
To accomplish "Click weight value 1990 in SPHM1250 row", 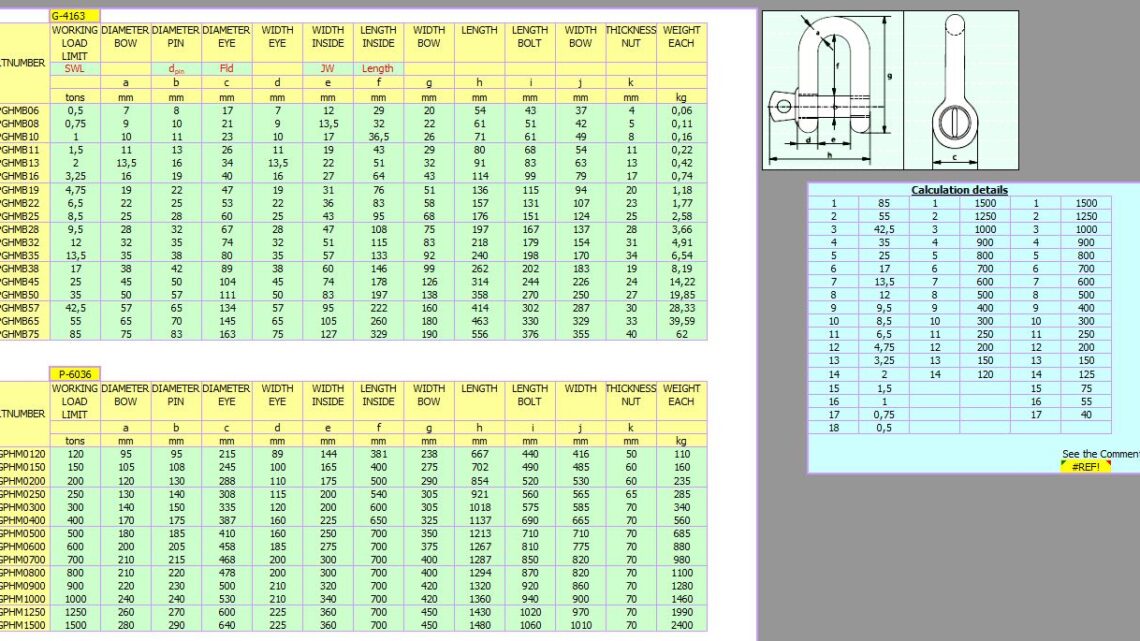I will [x=681, y=612].
